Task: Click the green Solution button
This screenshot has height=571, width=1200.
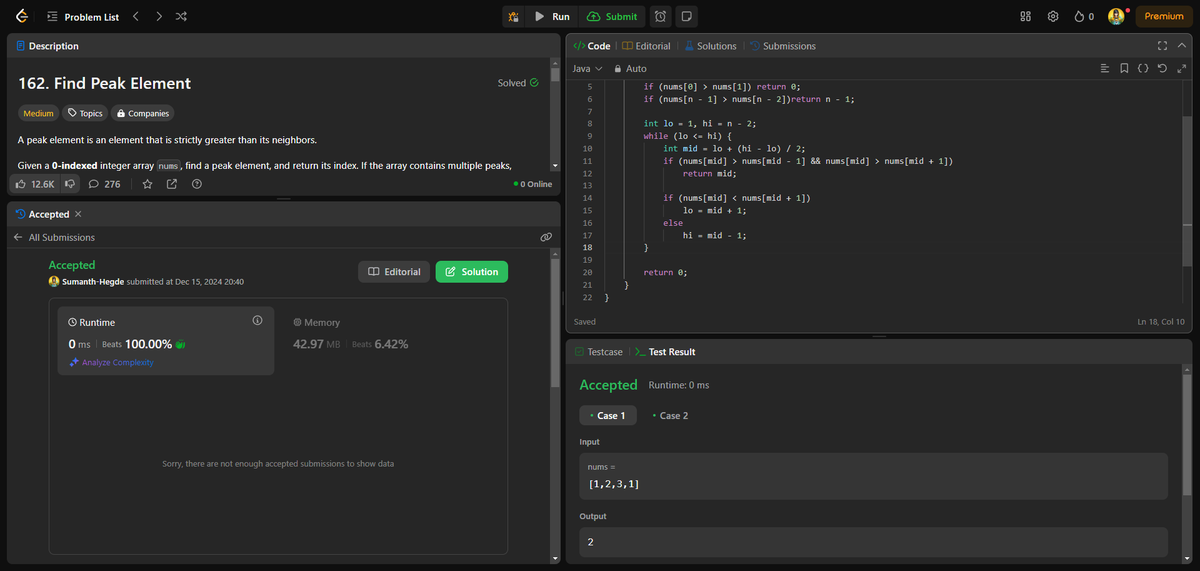Action: [471, 272]
